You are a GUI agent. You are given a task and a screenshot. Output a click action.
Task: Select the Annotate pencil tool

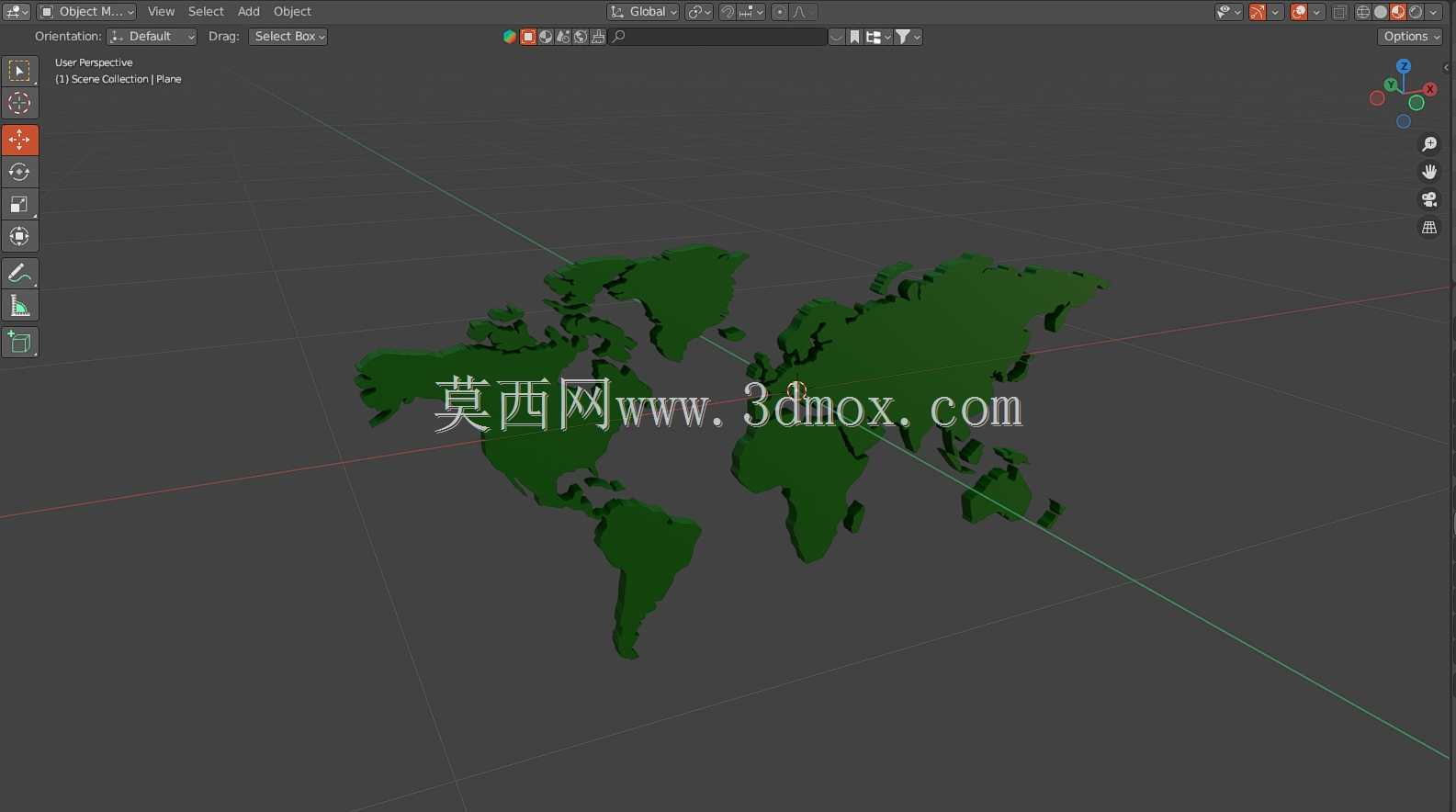click(19, 273)
